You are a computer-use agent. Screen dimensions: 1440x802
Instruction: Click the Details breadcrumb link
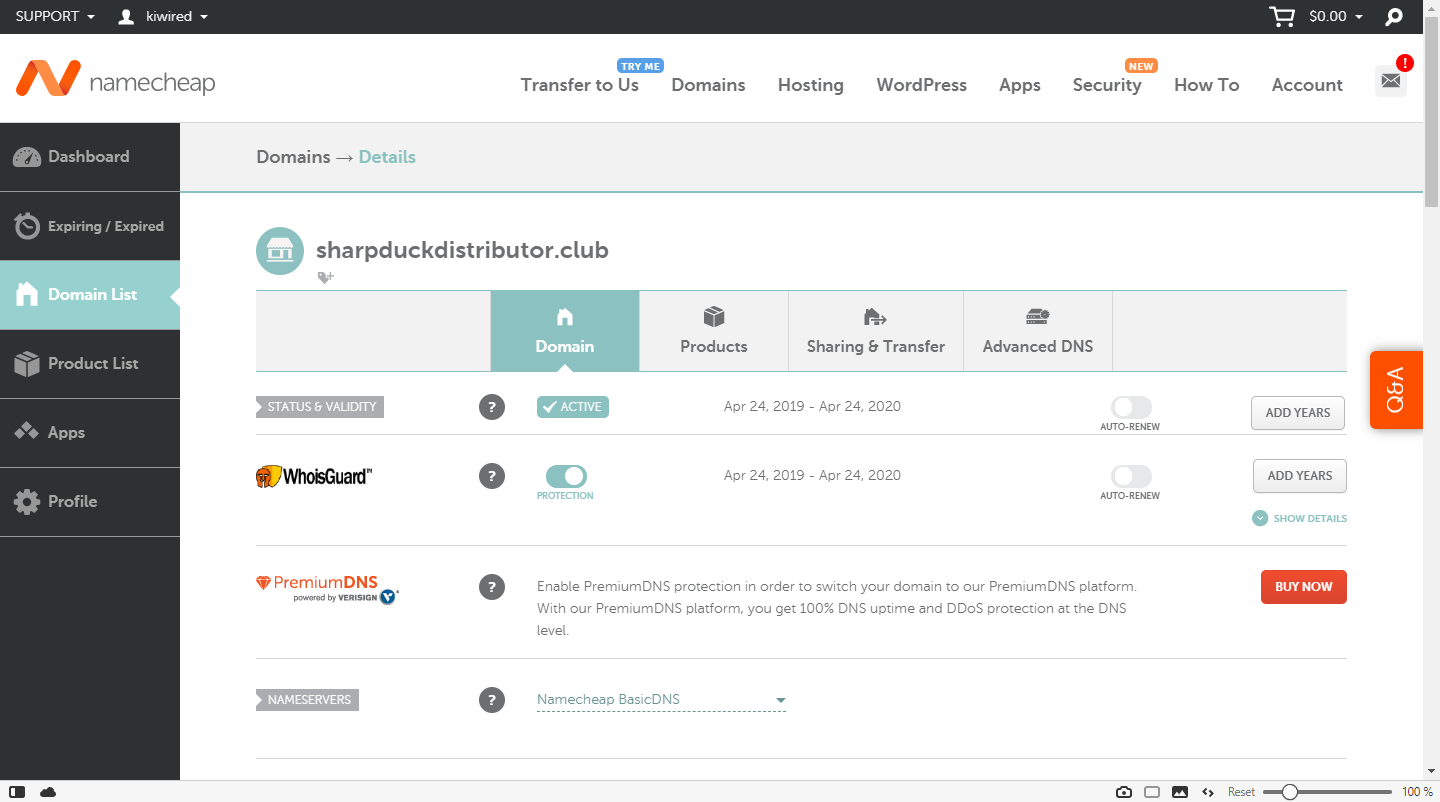click(x=387, y=157)
